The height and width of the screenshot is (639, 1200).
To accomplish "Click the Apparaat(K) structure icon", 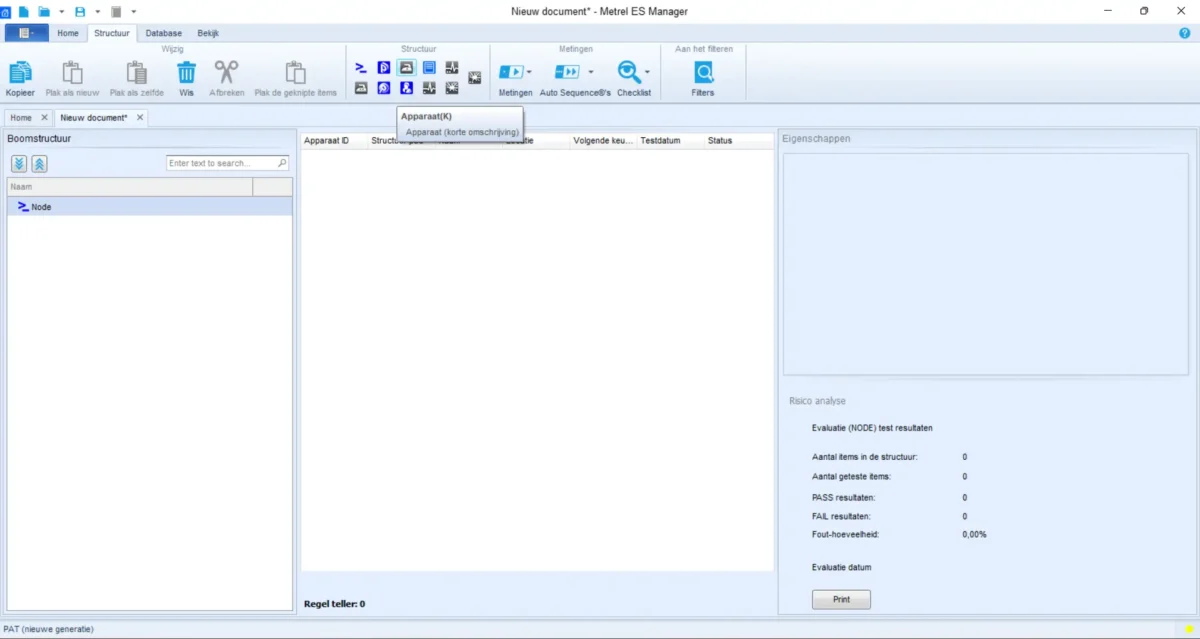I will (x=406, y=68).
